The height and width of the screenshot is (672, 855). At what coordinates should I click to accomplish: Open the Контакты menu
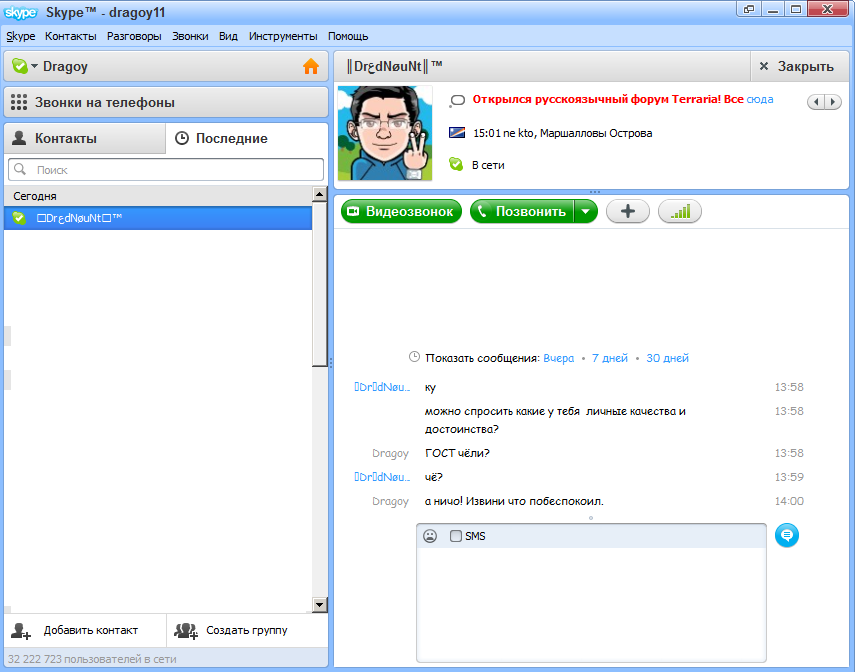pos(70,36)
